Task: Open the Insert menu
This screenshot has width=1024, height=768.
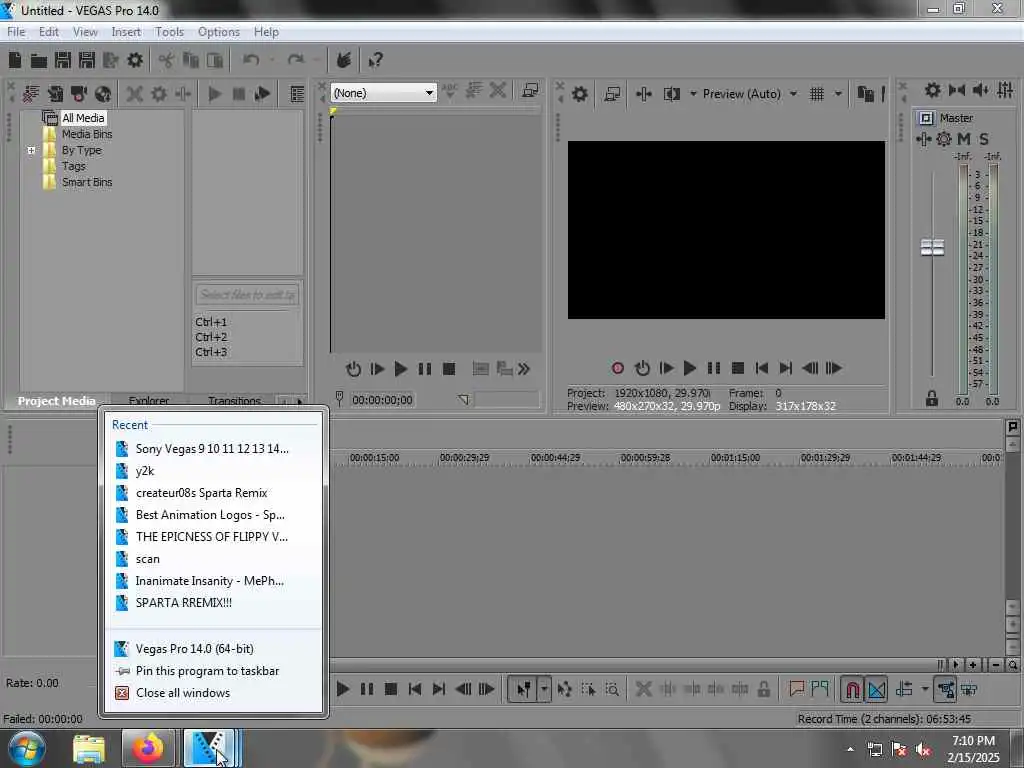Action: click(x=126, y=32)
